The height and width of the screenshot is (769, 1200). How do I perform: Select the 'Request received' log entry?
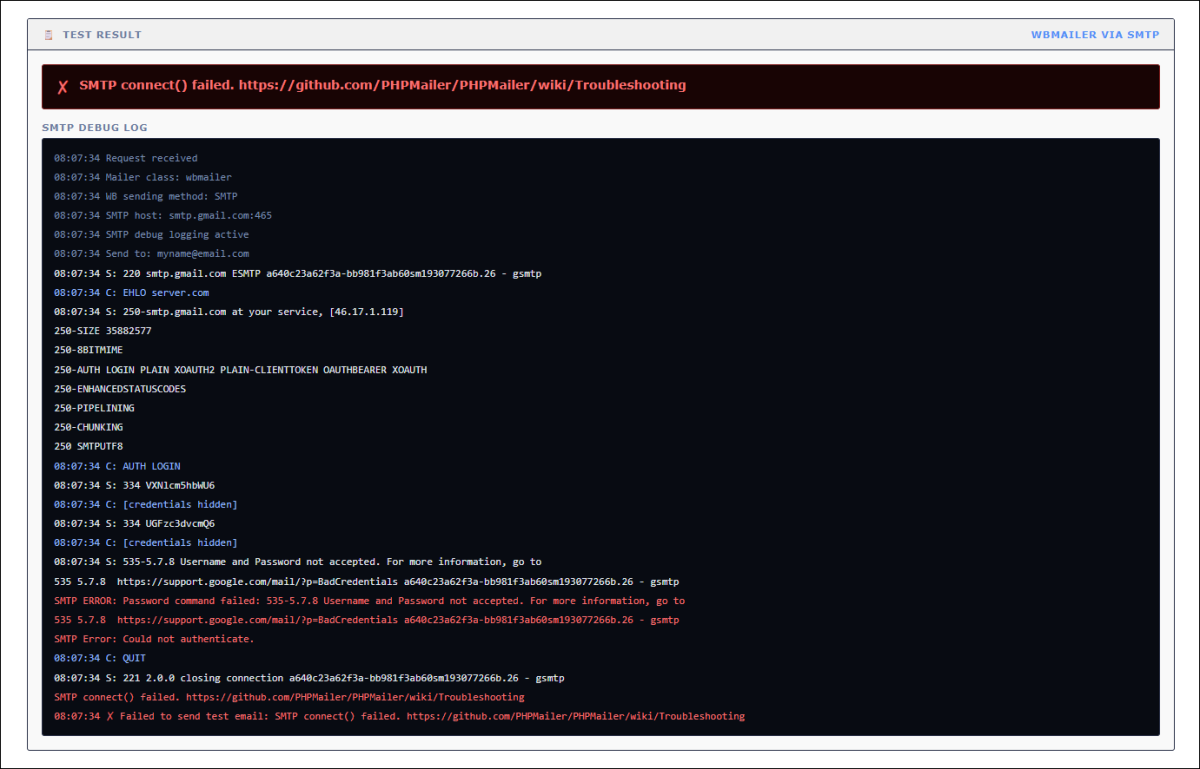point(126,158)
